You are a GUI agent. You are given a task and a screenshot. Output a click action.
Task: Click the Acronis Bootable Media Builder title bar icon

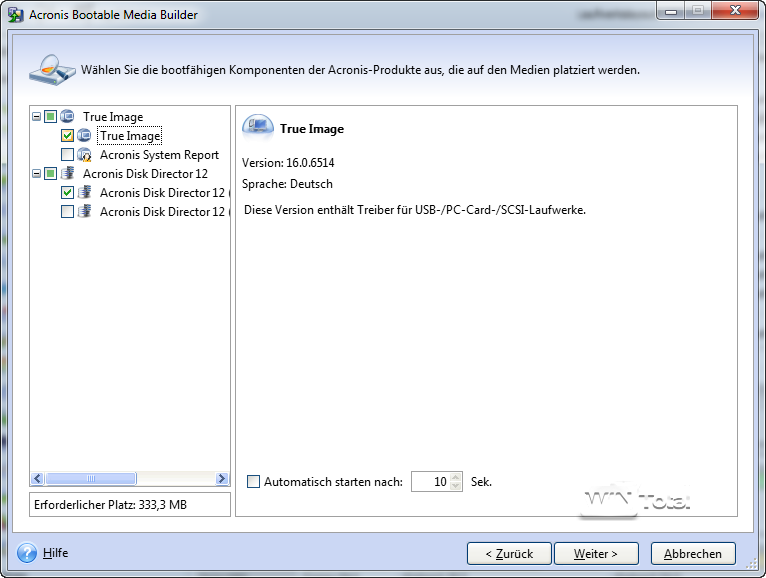(x=16, y=15)
